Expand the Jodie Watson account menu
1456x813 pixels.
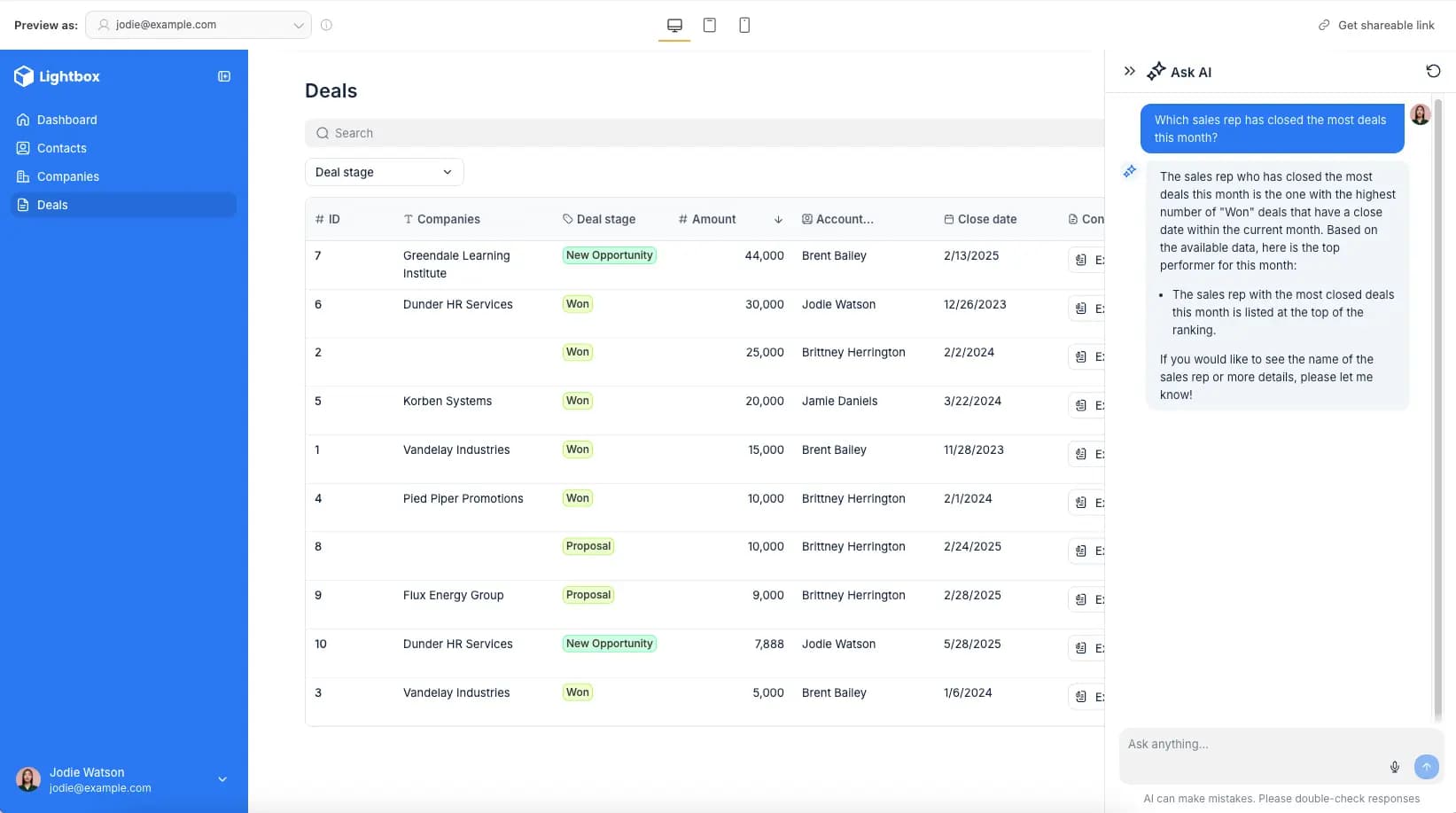(222, 779)
